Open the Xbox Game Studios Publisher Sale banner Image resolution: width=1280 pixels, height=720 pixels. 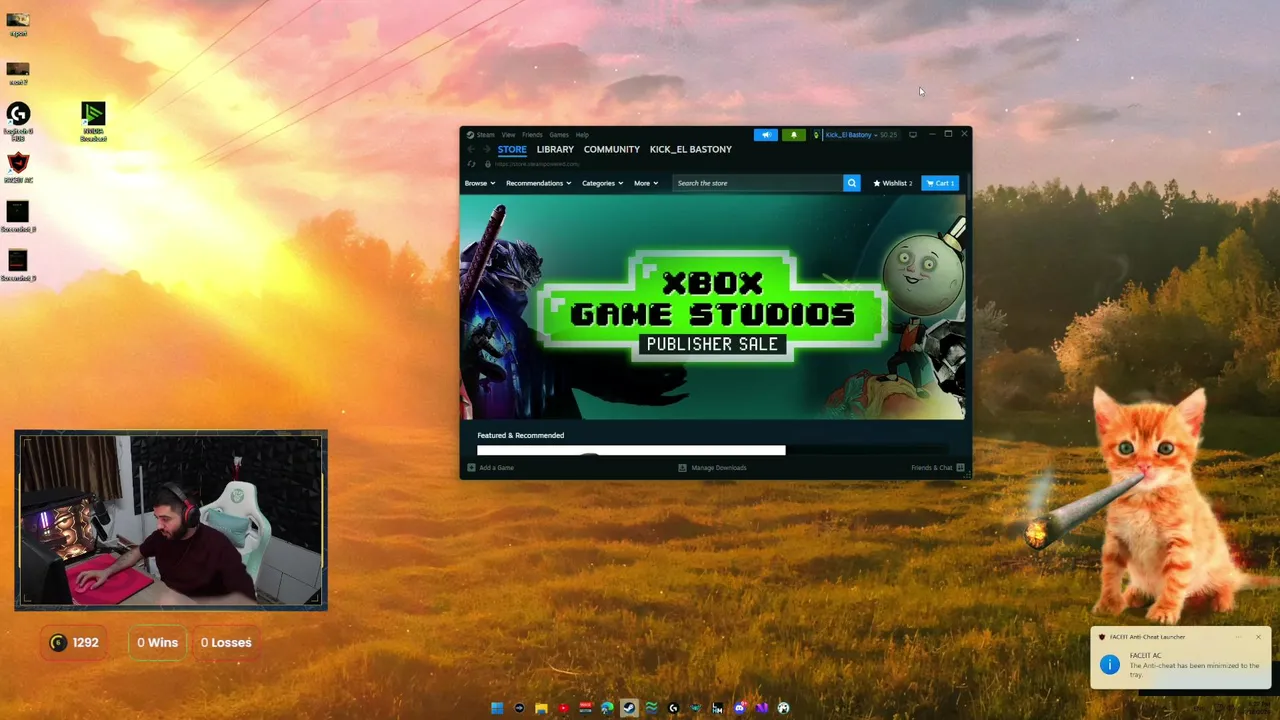[x=712, y=306]
